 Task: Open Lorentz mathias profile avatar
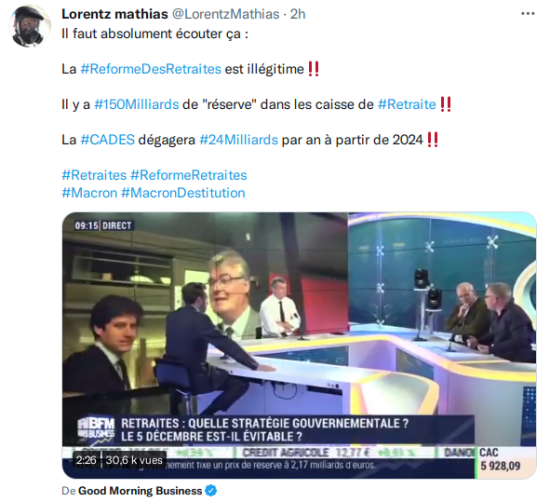pos(30,27)
